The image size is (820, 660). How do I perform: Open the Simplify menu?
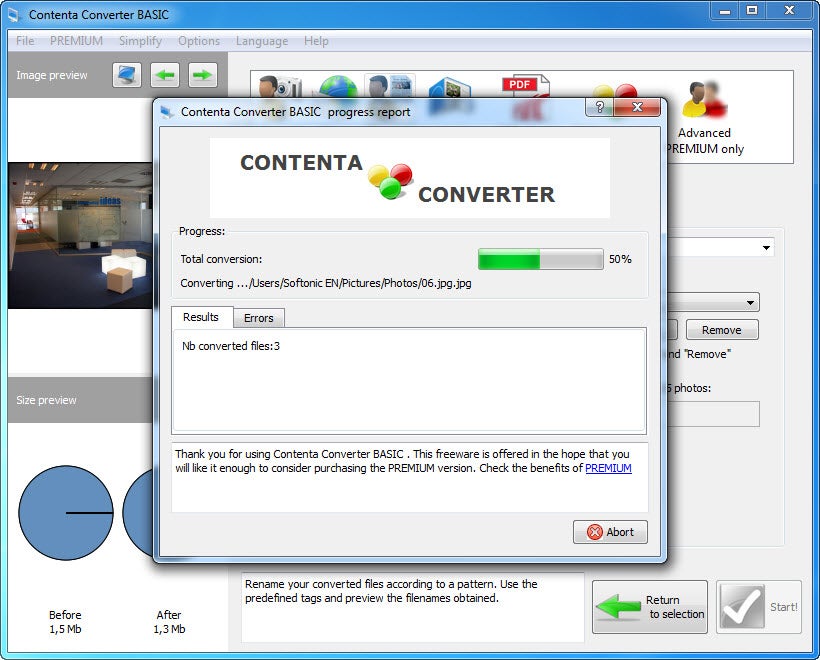coord(140,41)
